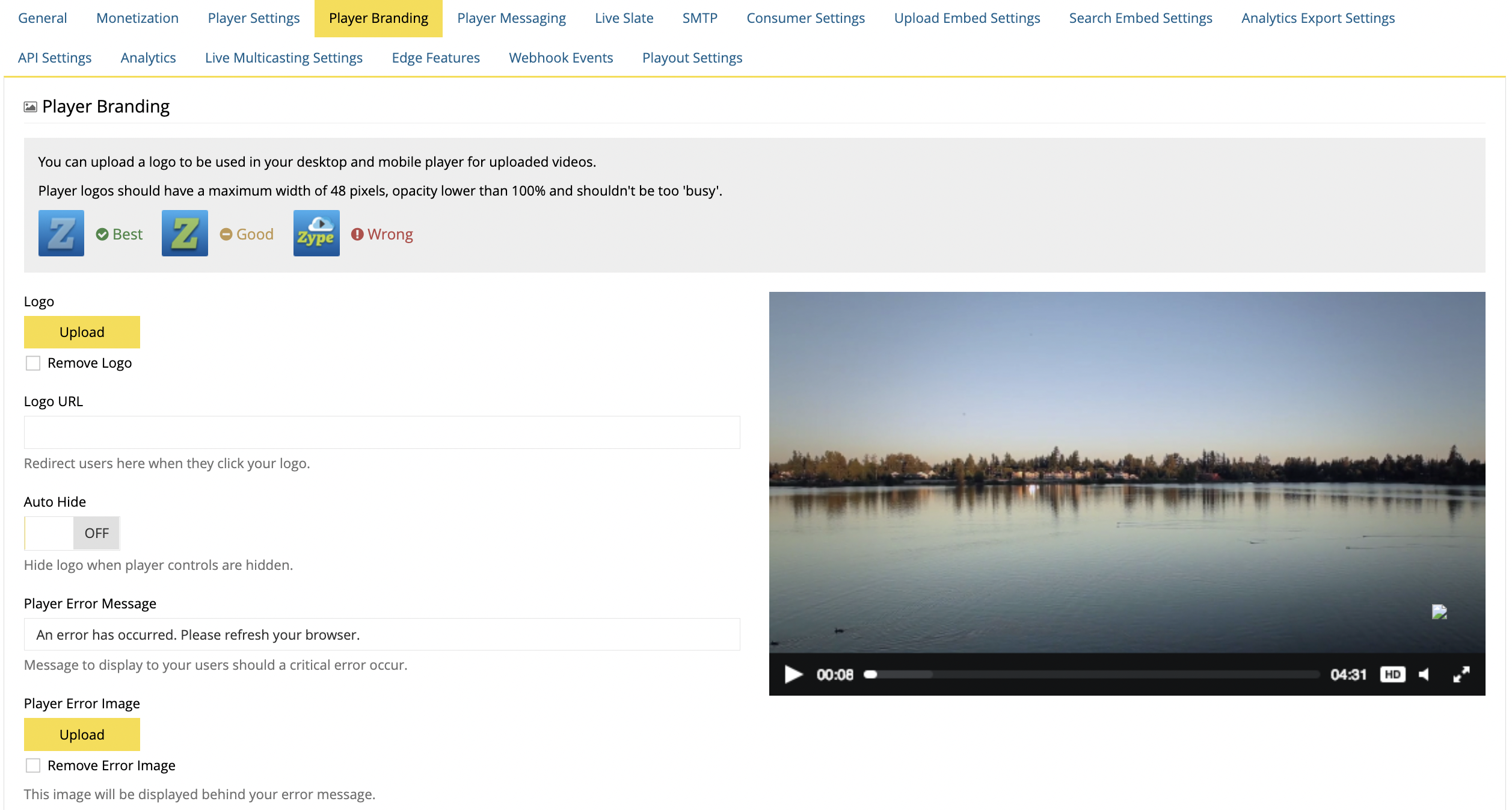Click the Logo Upload button
The width and height of the screenshot is (1512, 810).
(x=82, y=332)
